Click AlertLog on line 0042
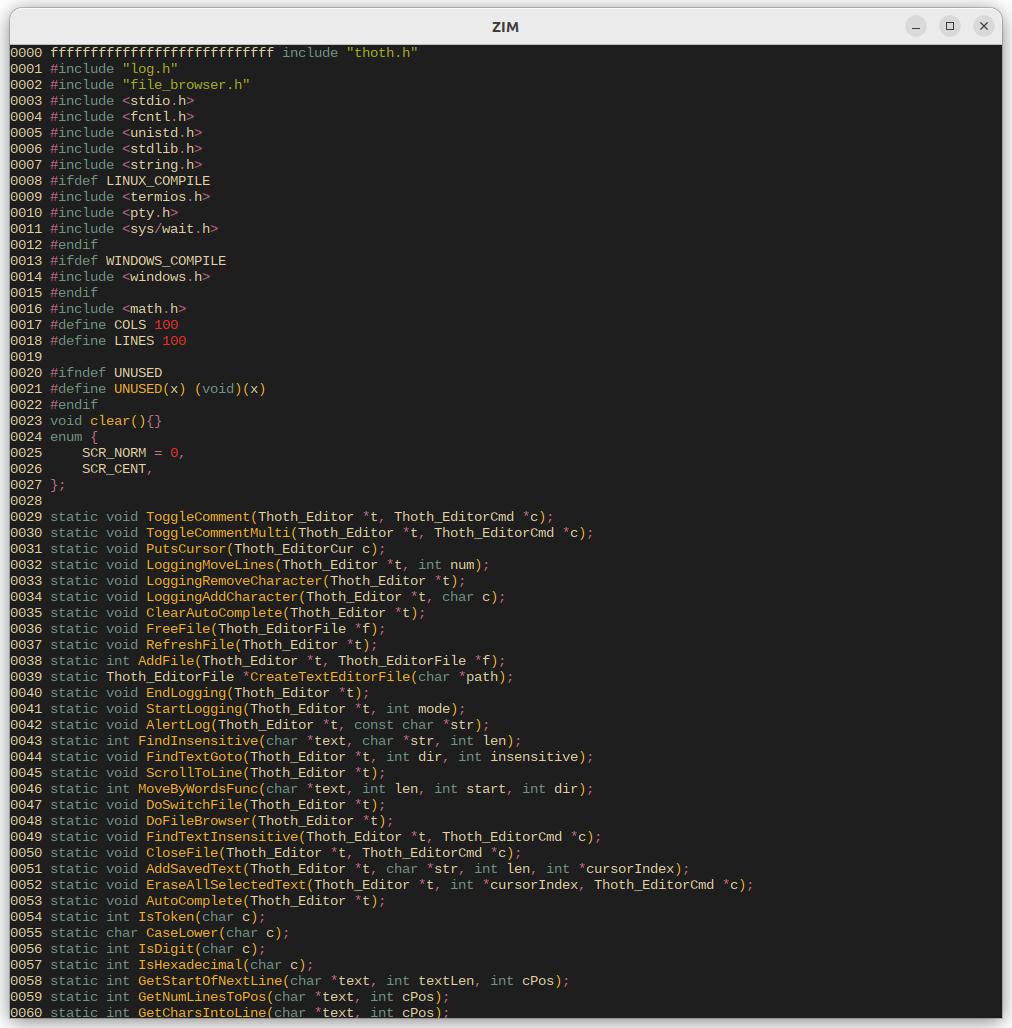Viewport: 1012px width, 1028px height. pos(178,724)
